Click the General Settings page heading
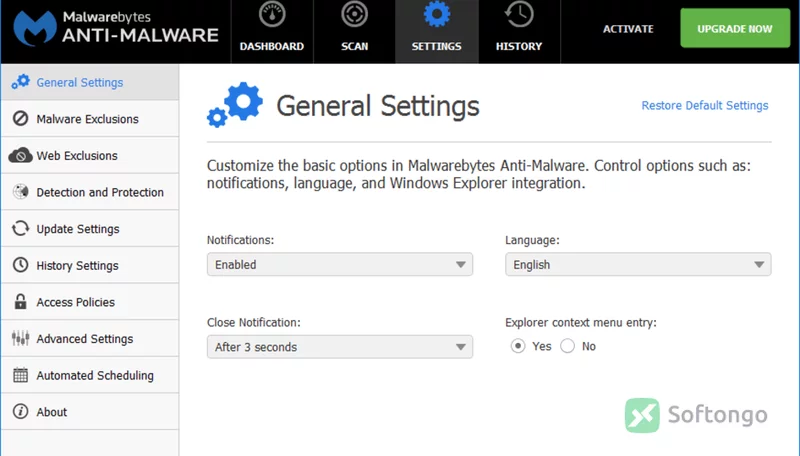 378,106
